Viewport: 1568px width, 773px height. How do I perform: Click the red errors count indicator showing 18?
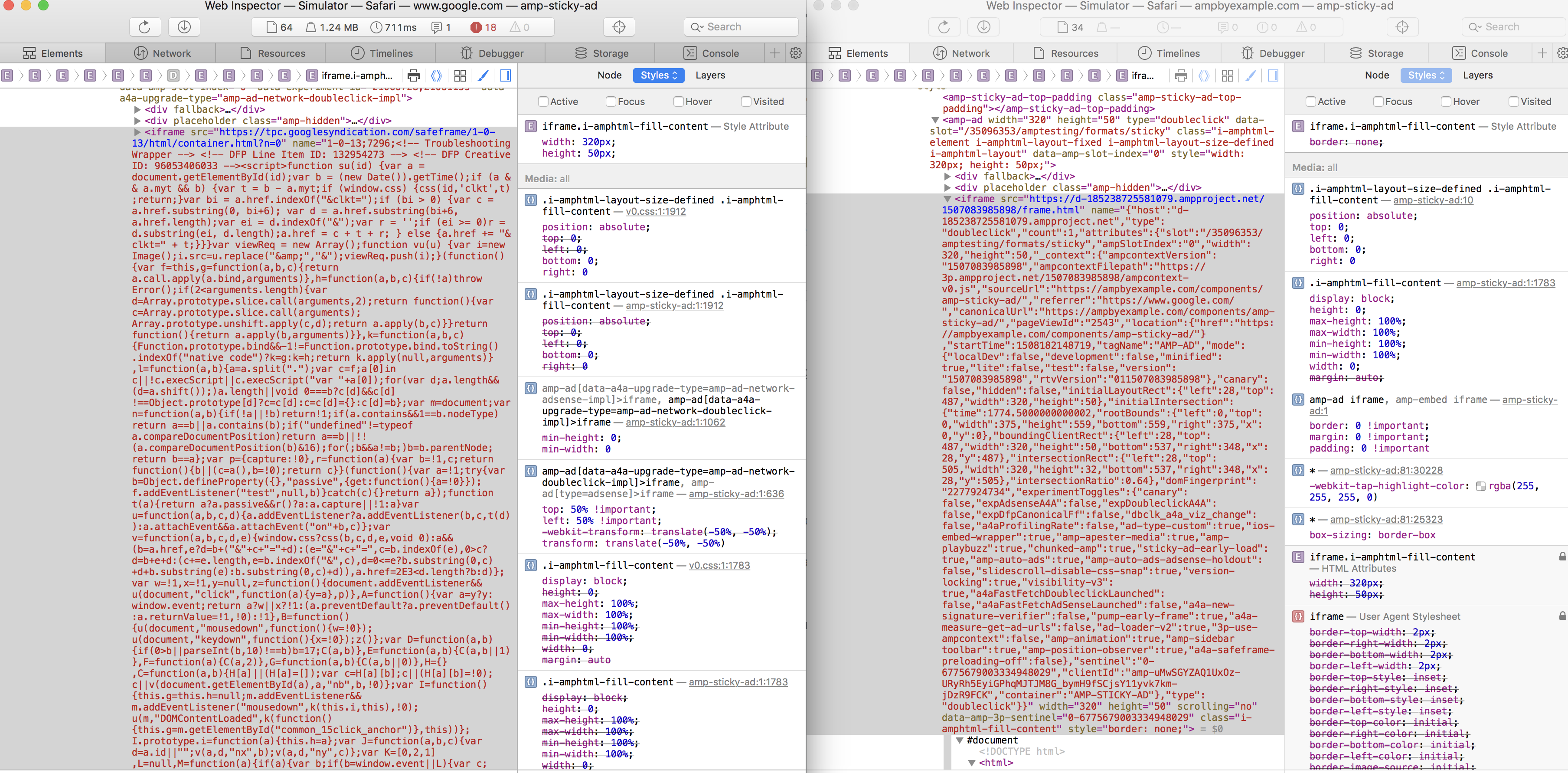point(483,27)
